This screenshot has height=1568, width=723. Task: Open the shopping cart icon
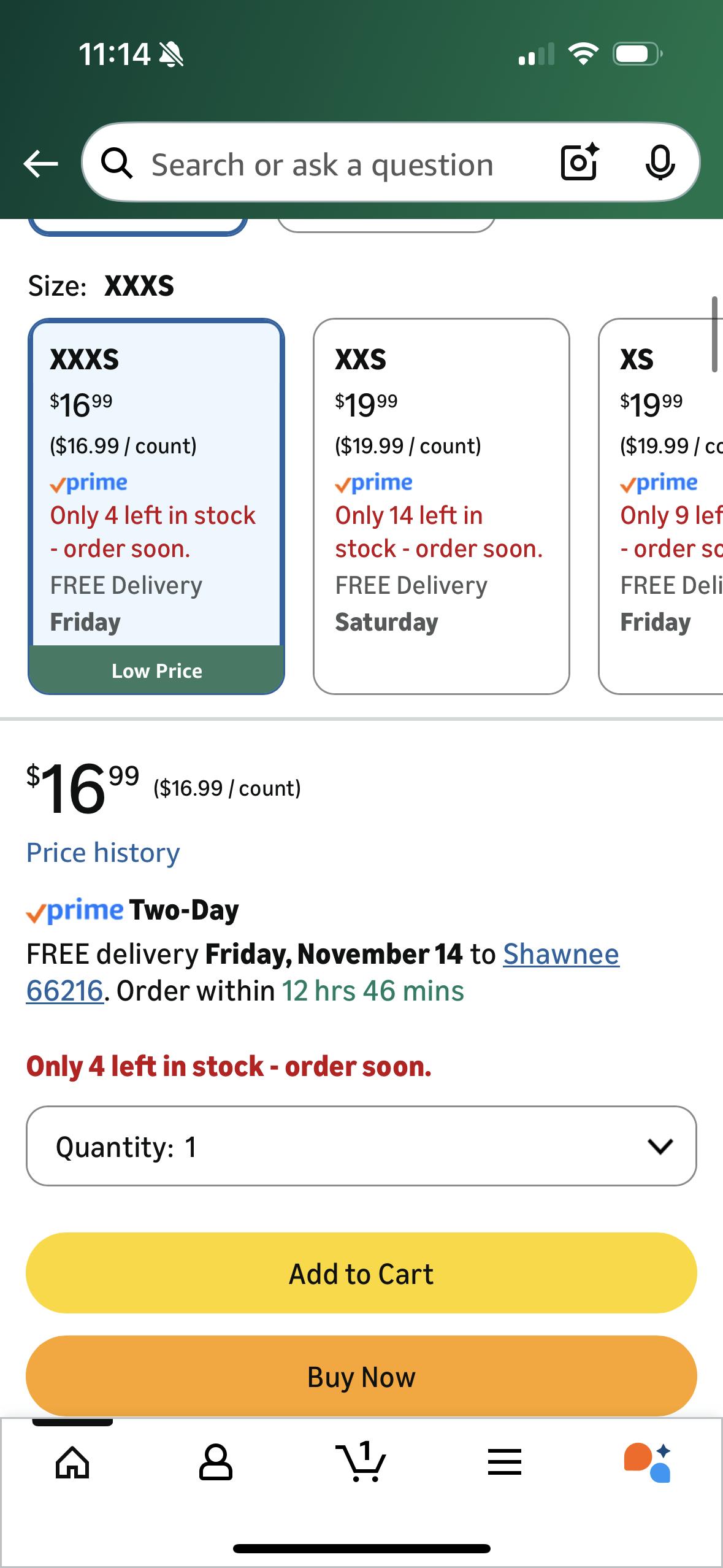coord(361,1462)
